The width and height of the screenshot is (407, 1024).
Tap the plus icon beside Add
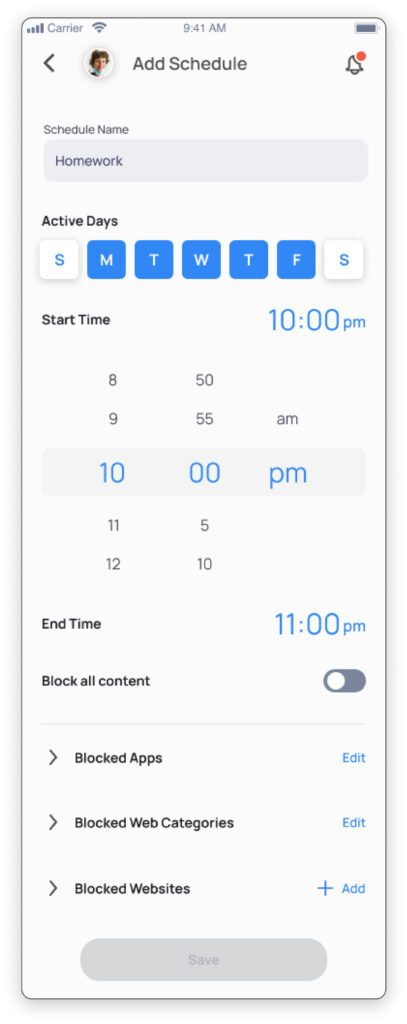(x=325, y=888)
